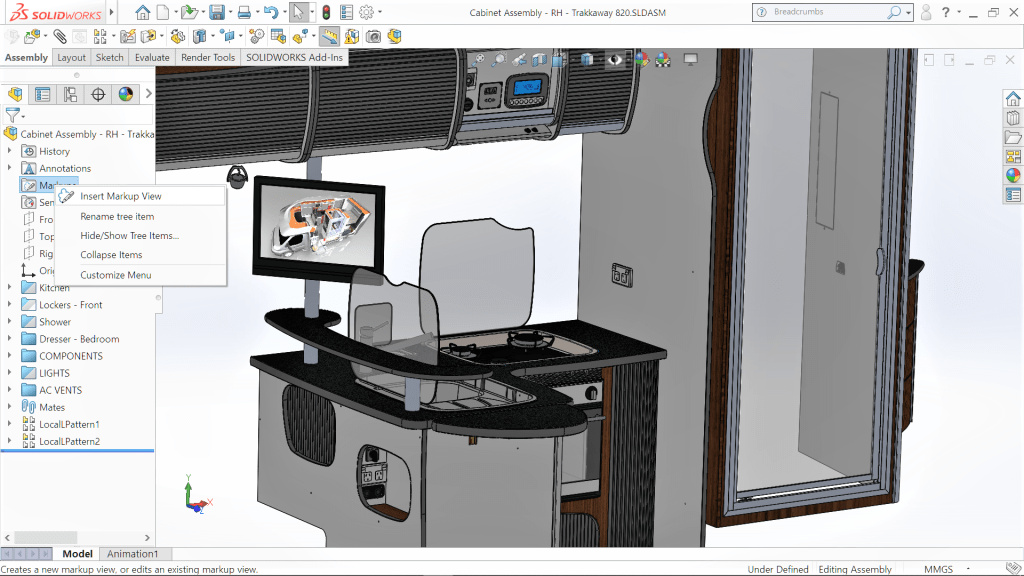The height and width of the screenshot is (576, 1024).
Task: Toggle the selected Select cursor tool
Action: pyautogui.click(x=298, y=13)
